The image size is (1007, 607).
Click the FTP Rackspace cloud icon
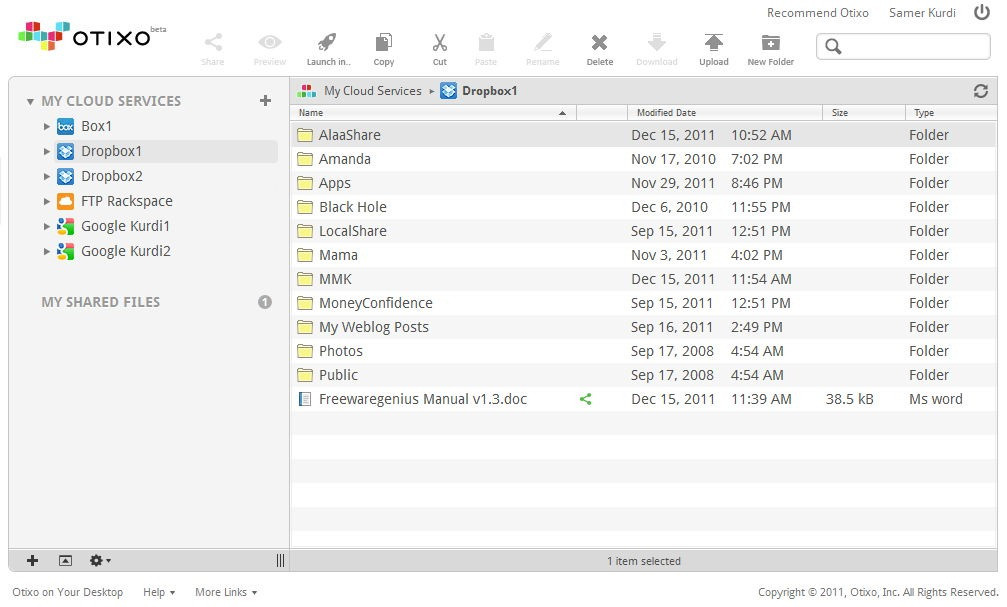pos(66,202)
